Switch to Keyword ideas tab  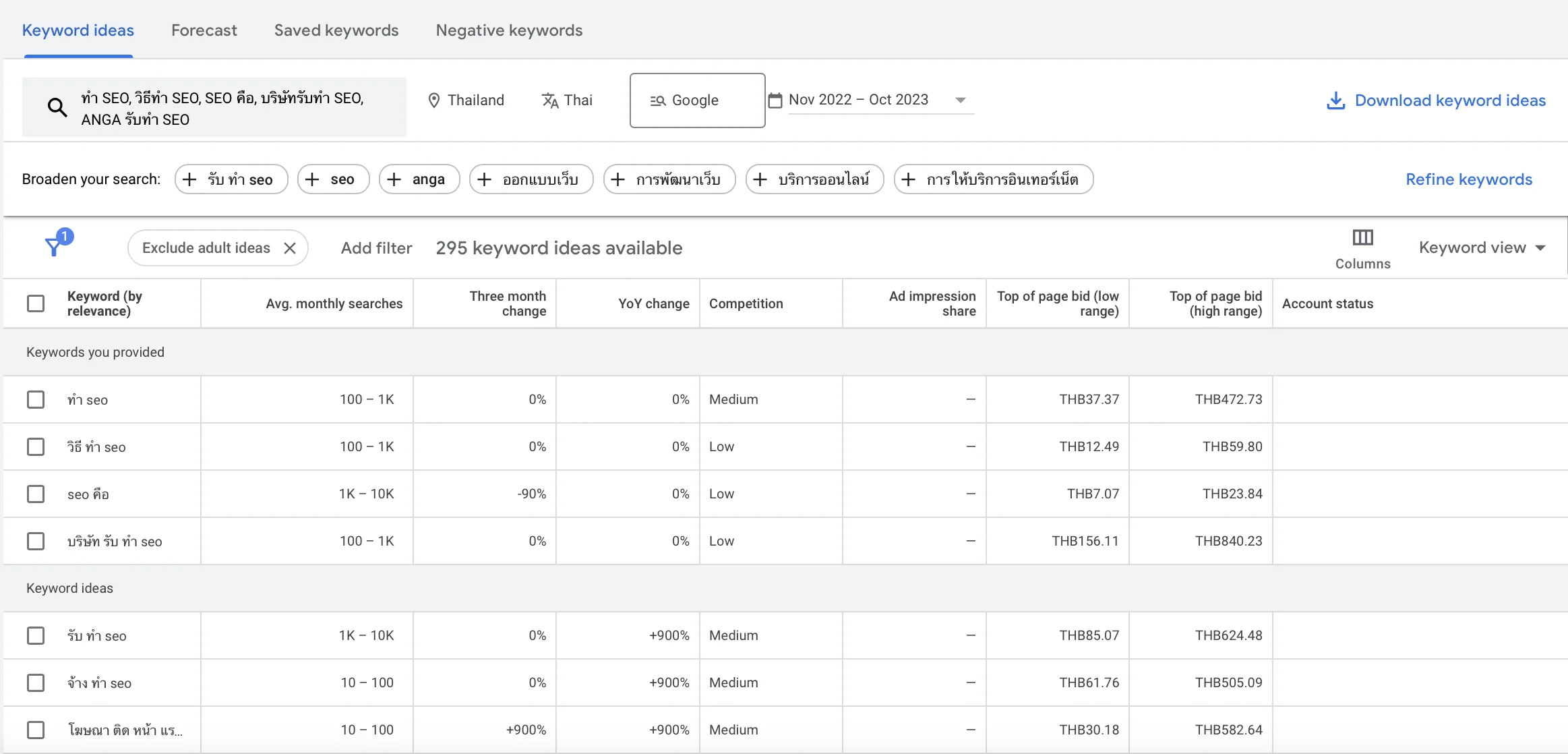(x=78, y=30)
